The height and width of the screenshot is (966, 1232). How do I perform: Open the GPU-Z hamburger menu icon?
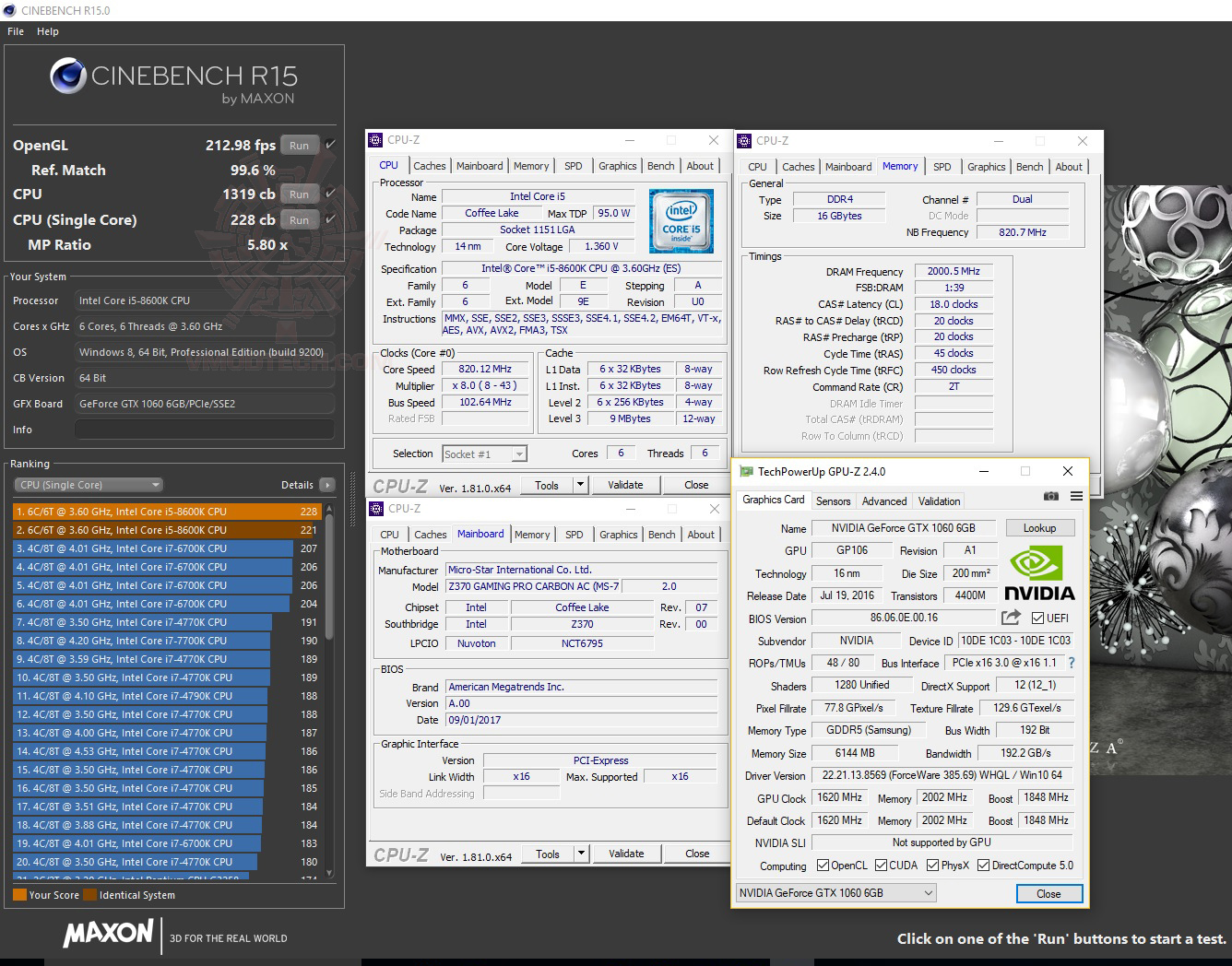[1075, 496]
